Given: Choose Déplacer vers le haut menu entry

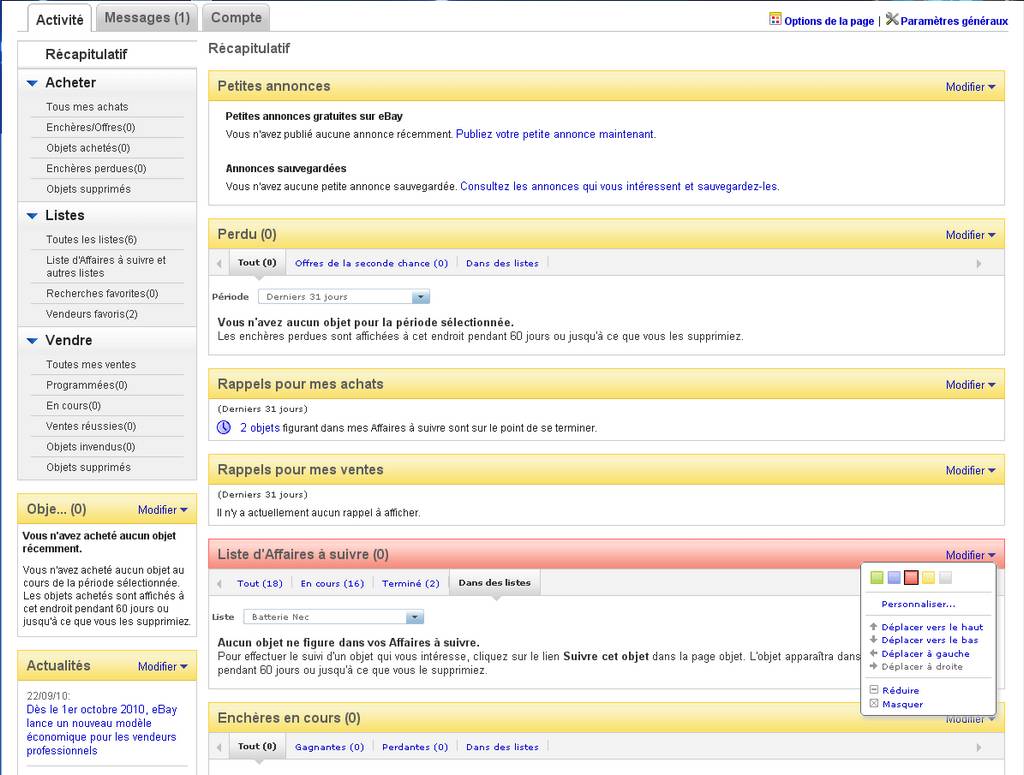Looking at the screenshot, I should (x=932, y=627).
